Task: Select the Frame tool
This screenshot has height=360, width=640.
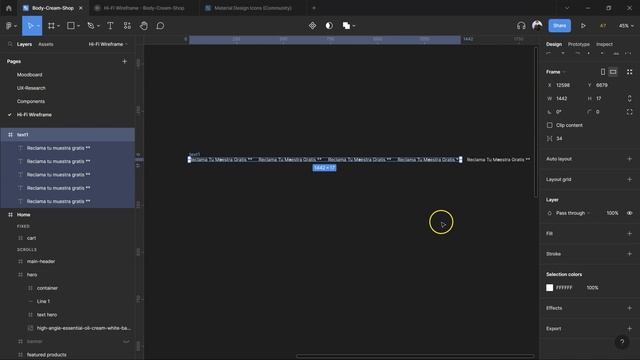Action: point(51,26)
